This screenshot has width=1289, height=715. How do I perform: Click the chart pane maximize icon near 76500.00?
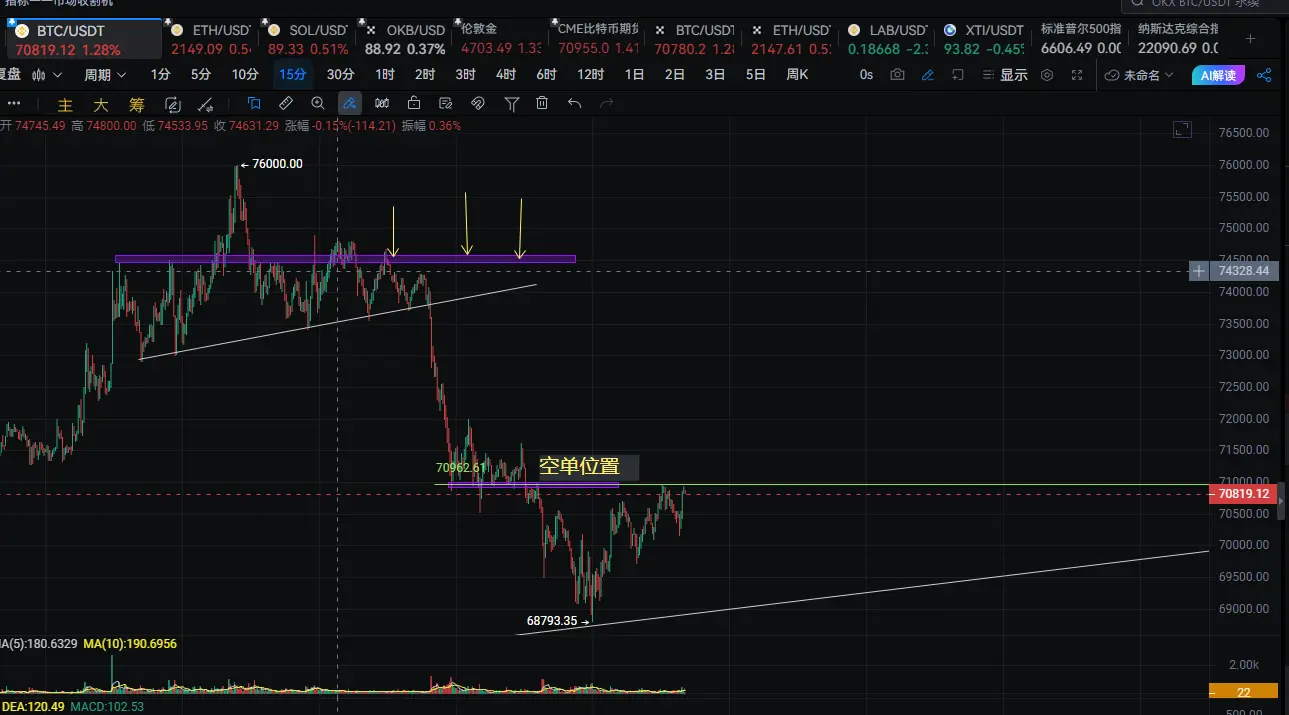coord(1183,129)
